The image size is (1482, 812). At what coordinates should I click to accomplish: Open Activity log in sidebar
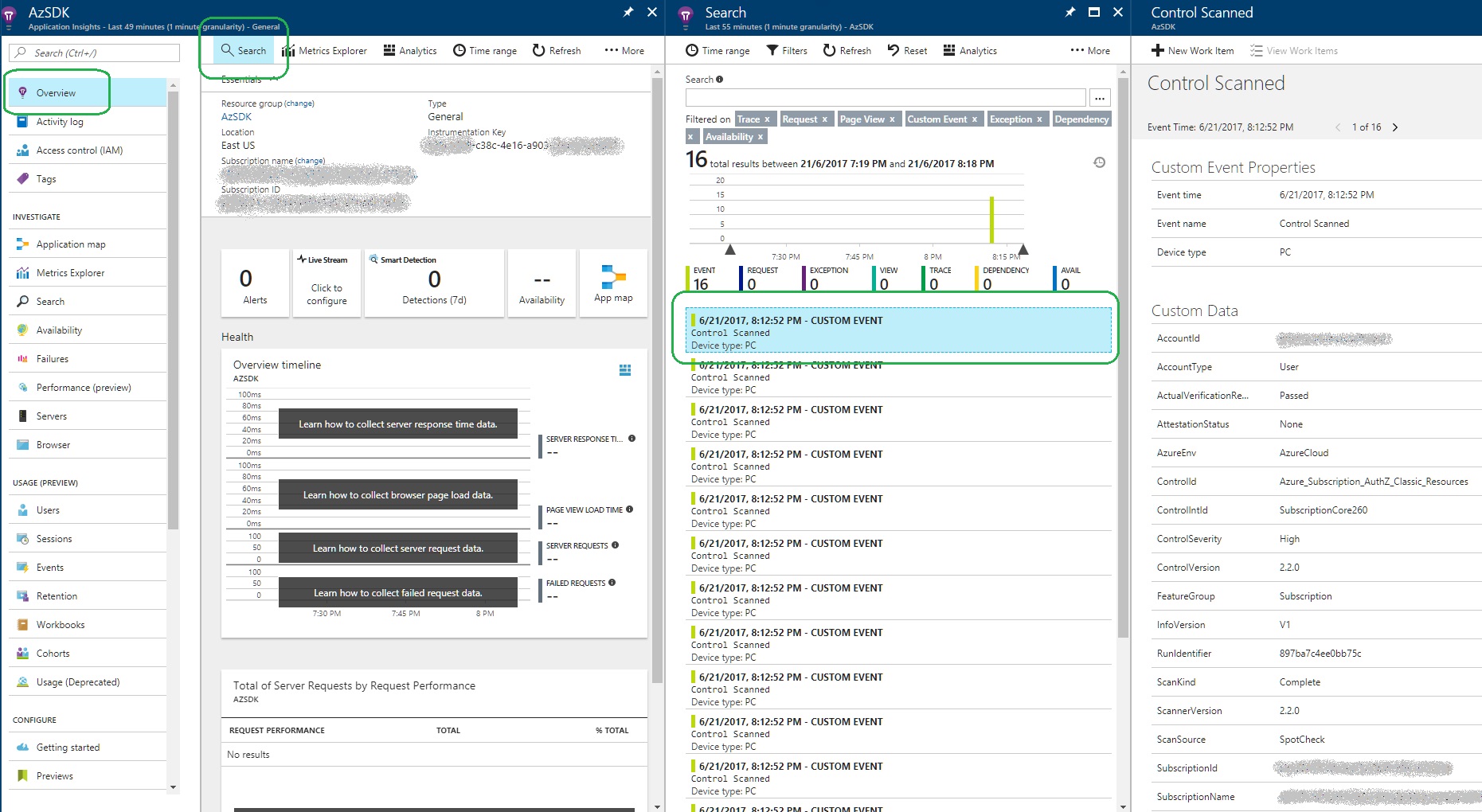pos(88,122)
